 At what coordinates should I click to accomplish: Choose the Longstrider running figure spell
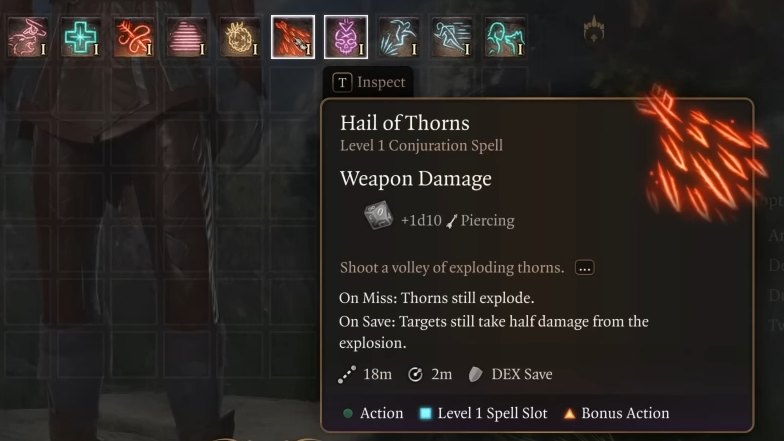452,37
